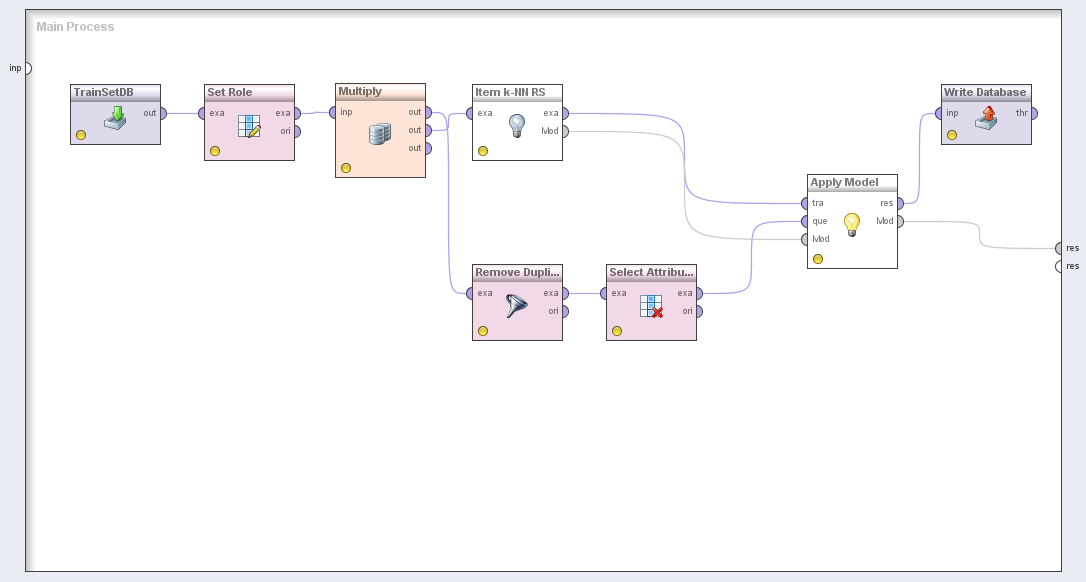Screen dimensions: 1086x582
Task: Click the Remove Duplicates funnel icon
Action: click(x=517, y=306)
